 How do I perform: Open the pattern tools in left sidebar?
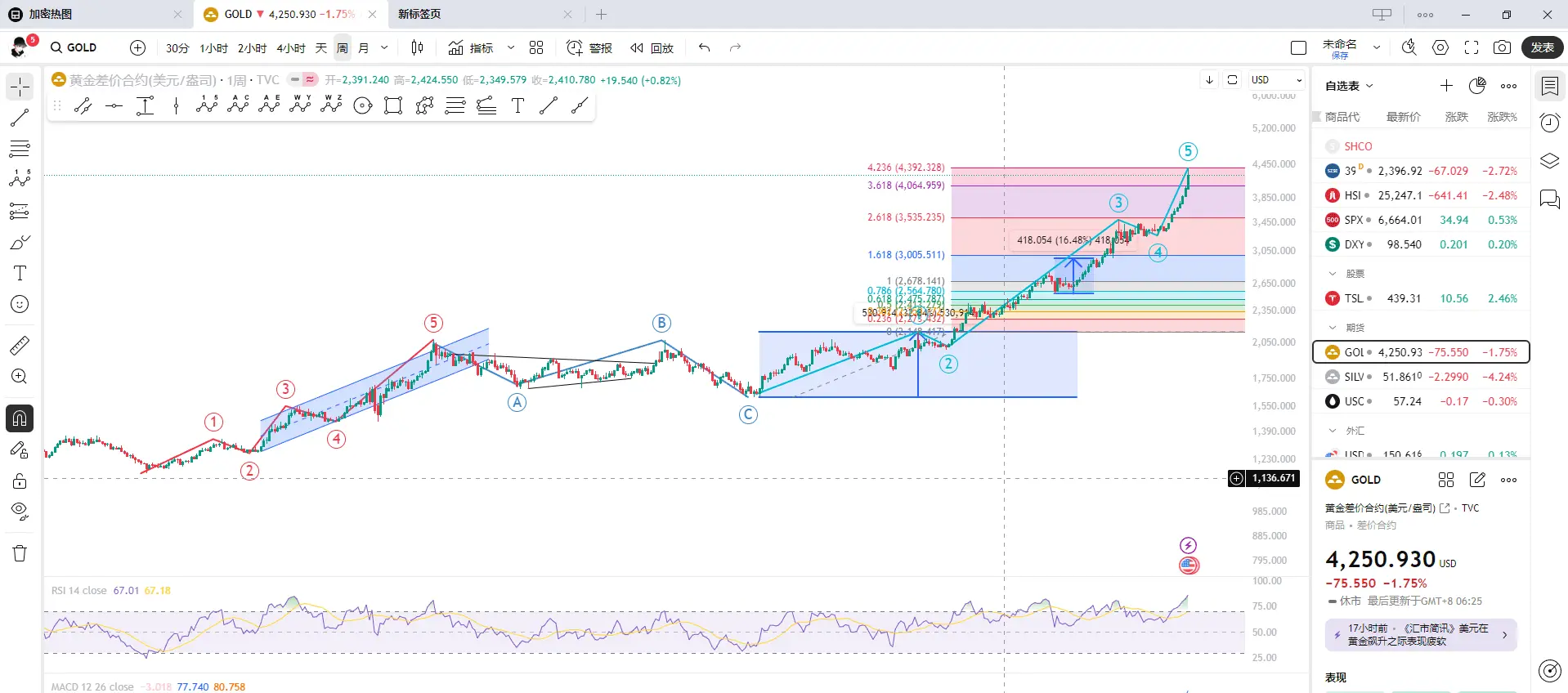pyautogui.click(x=20, y=180)
